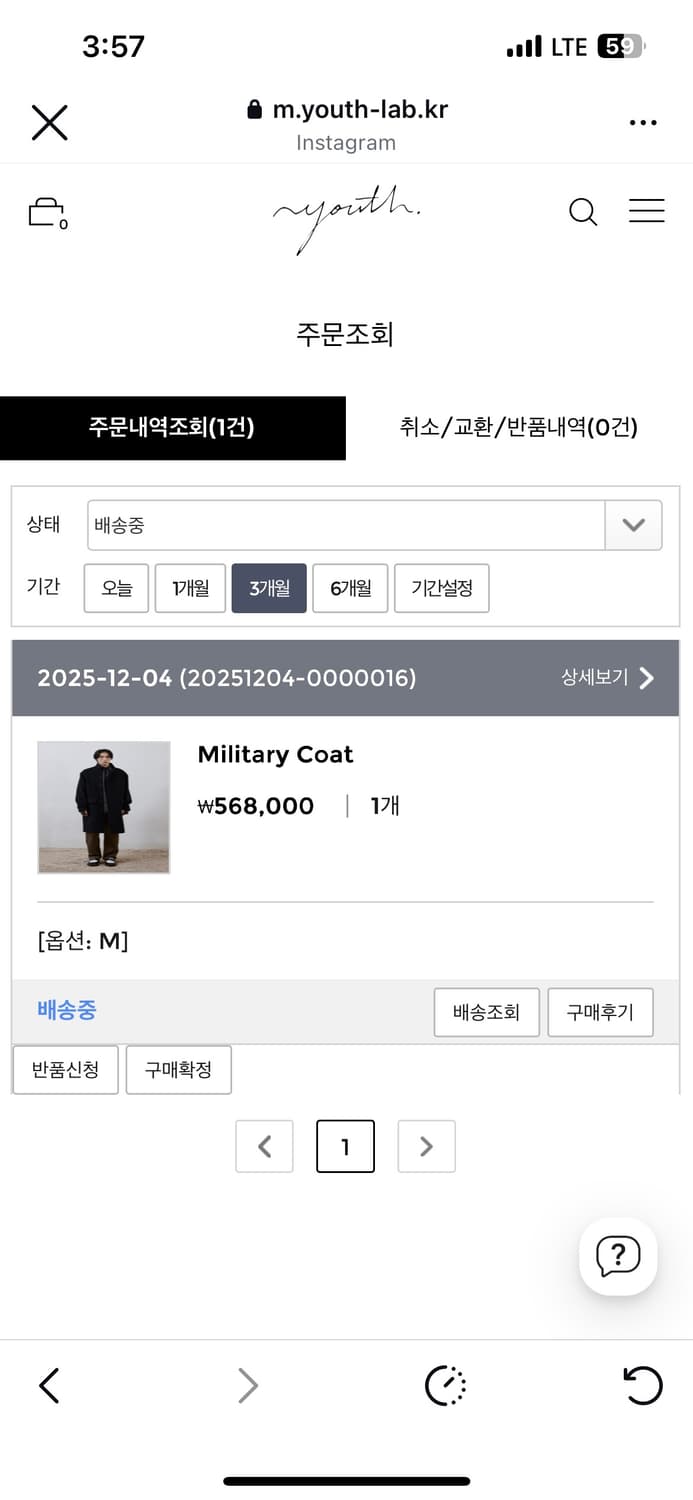Open the shopping bag with zero items
The width and height of the screenshot is (693, 1500).
point(46,212)
